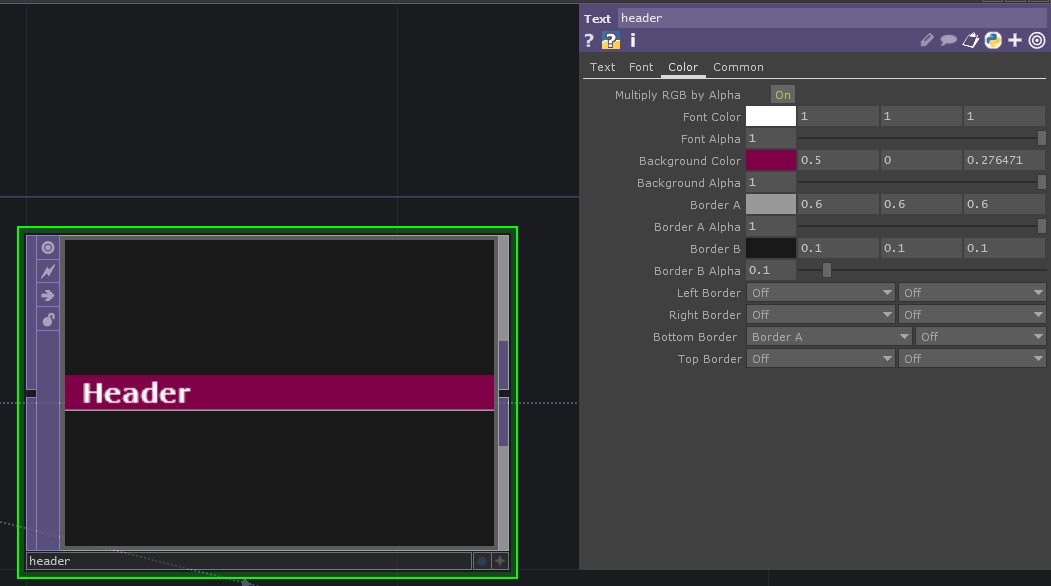Click the 'Background Color' parameter label
1051x586 pixels.
689,161
